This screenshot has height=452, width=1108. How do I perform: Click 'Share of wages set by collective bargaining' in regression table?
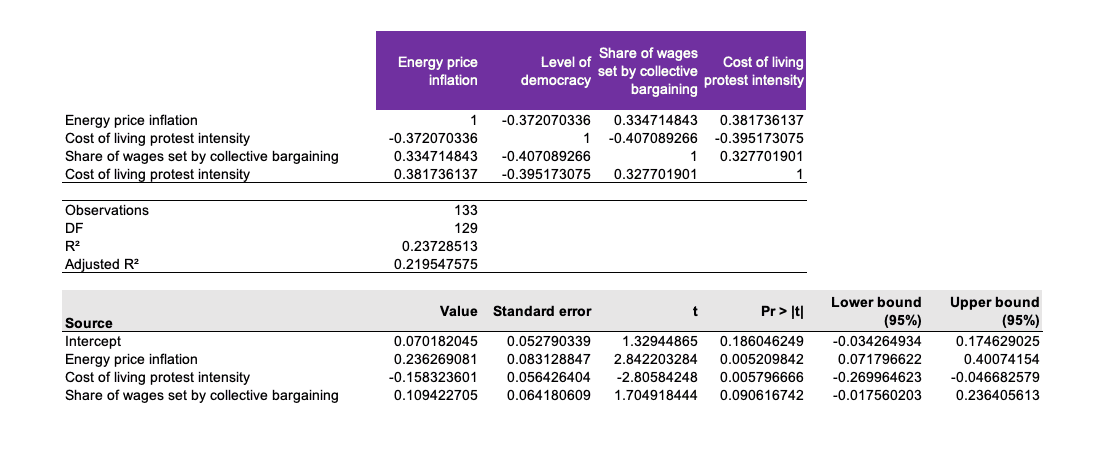coord(201,396)
